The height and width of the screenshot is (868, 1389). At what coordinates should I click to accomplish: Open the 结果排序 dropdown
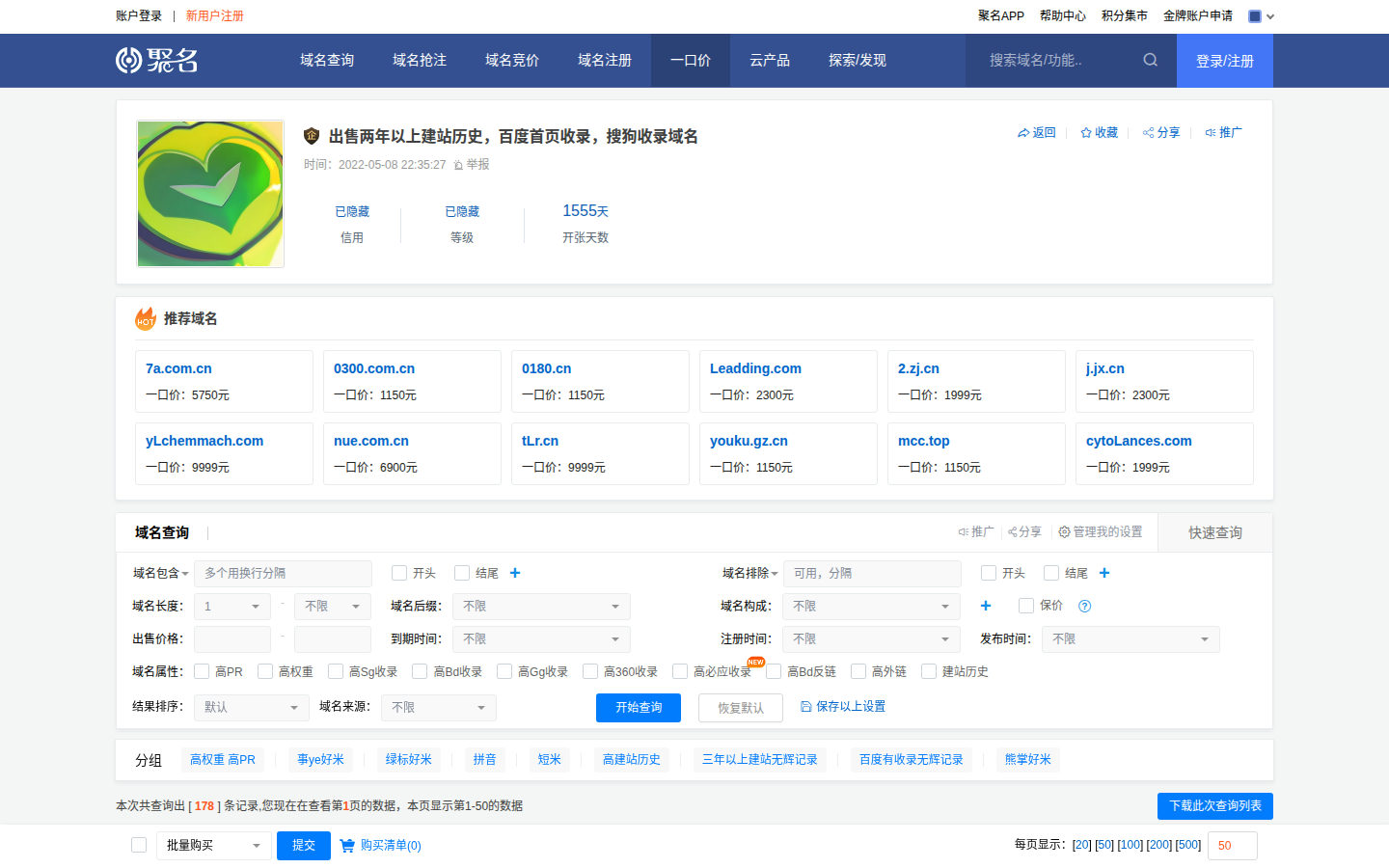pyautogui.click(x=251, y=708)
